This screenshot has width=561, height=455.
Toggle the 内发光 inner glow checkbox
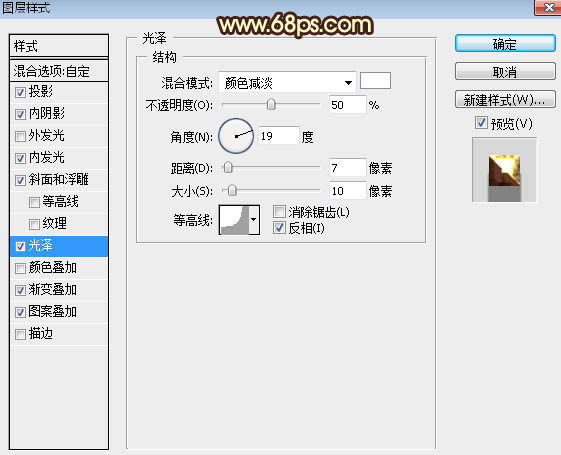click(x=20, y=158)
